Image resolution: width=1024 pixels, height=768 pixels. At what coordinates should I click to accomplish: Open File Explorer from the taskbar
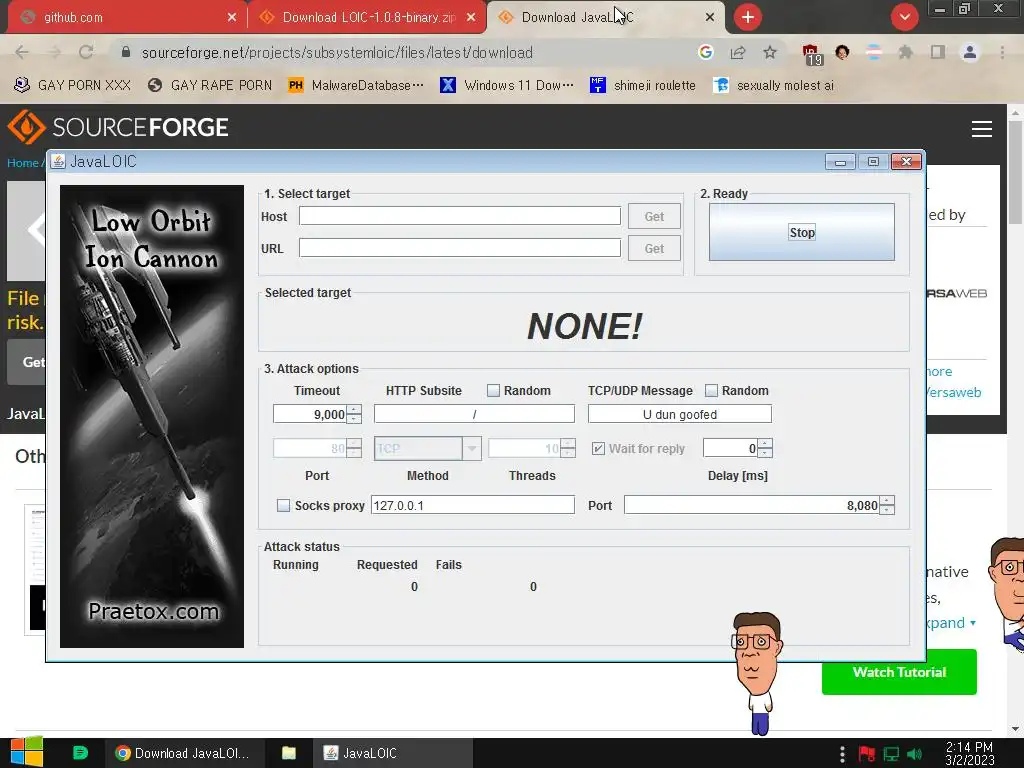pos(289,753)
